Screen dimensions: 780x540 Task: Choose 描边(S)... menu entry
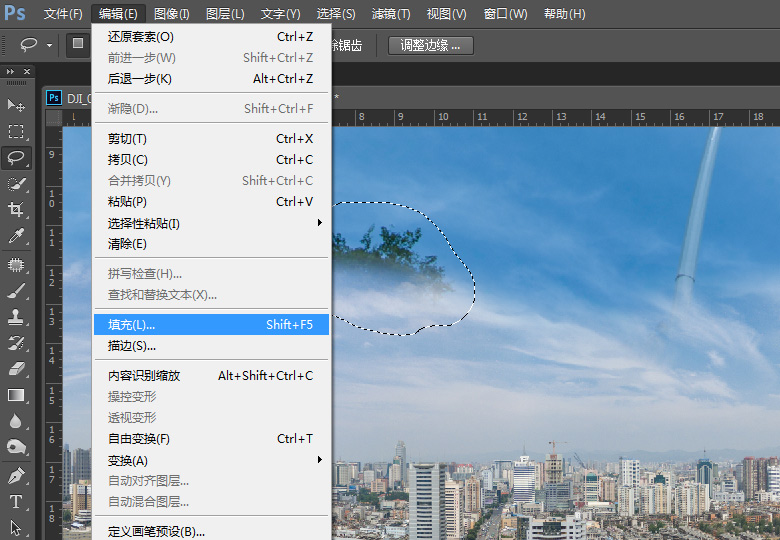pos(211,346)
